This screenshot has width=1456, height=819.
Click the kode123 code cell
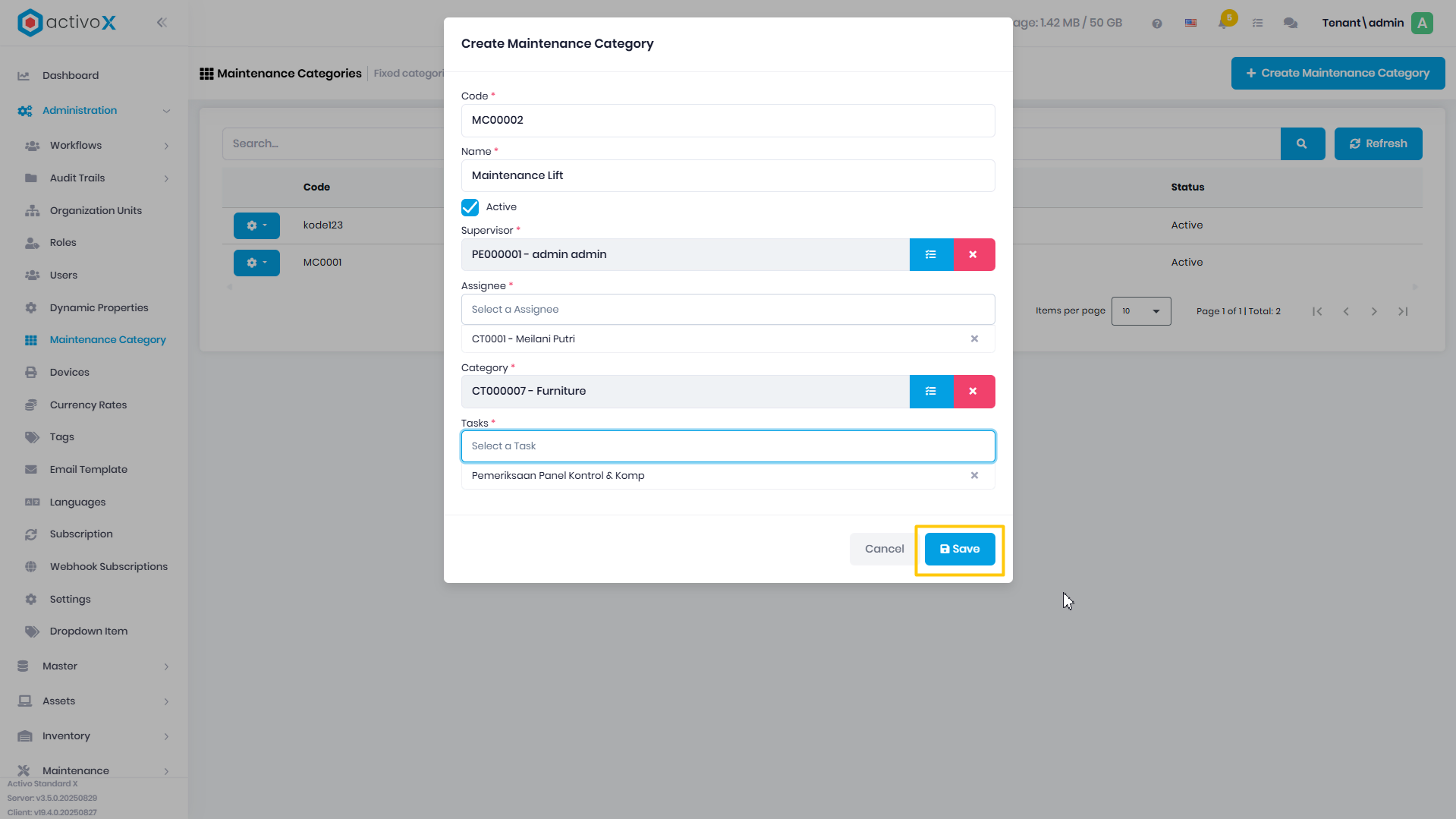[x=322, y=225]
